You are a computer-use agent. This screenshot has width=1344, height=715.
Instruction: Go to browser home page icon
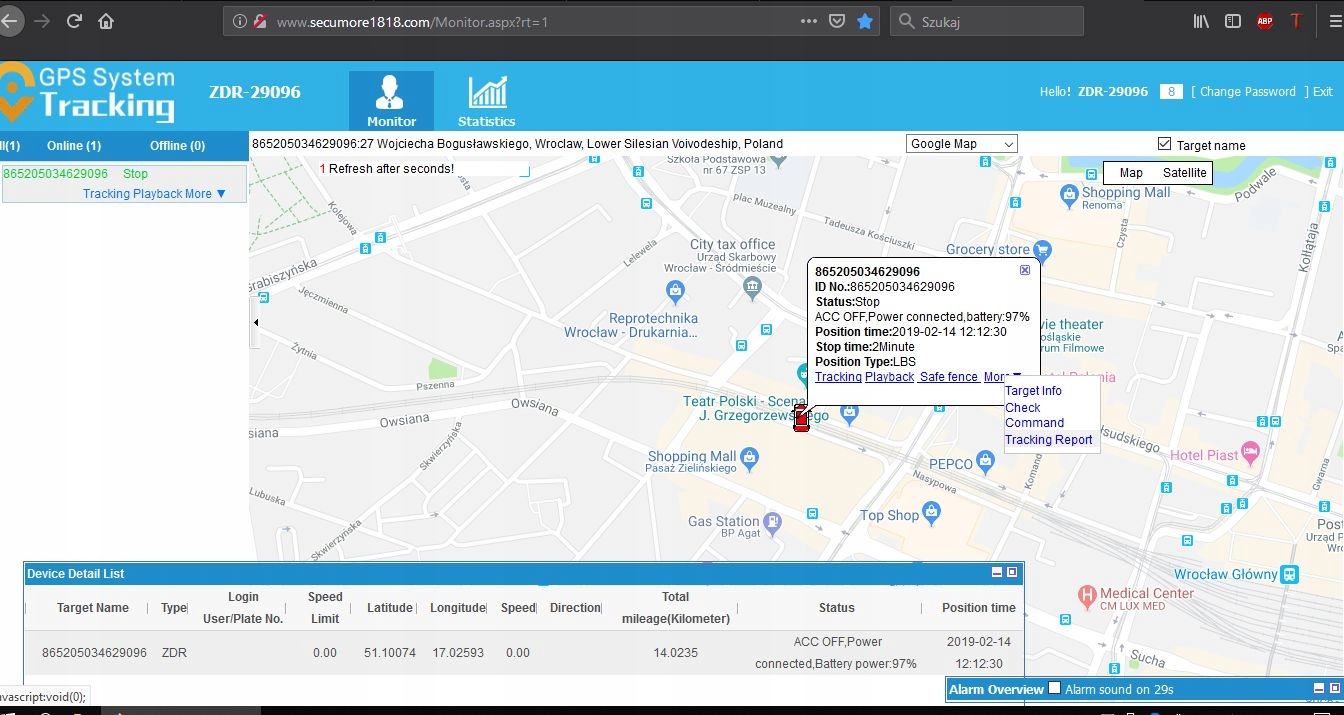point(106,21)
